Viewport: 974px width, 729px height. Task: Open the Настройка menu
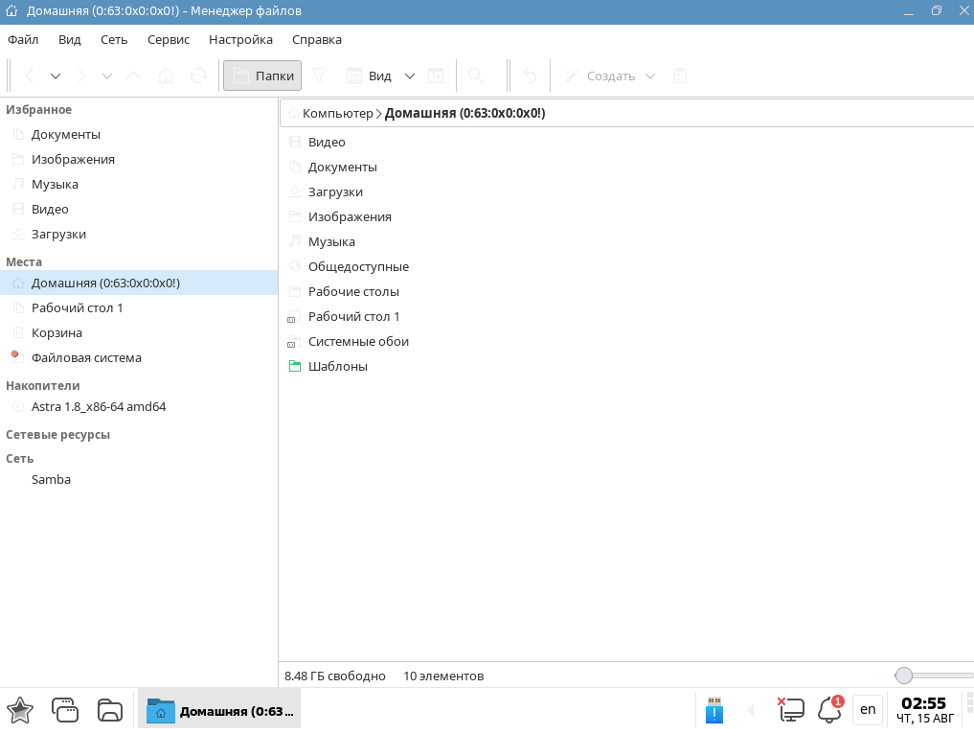pos(240,40)
